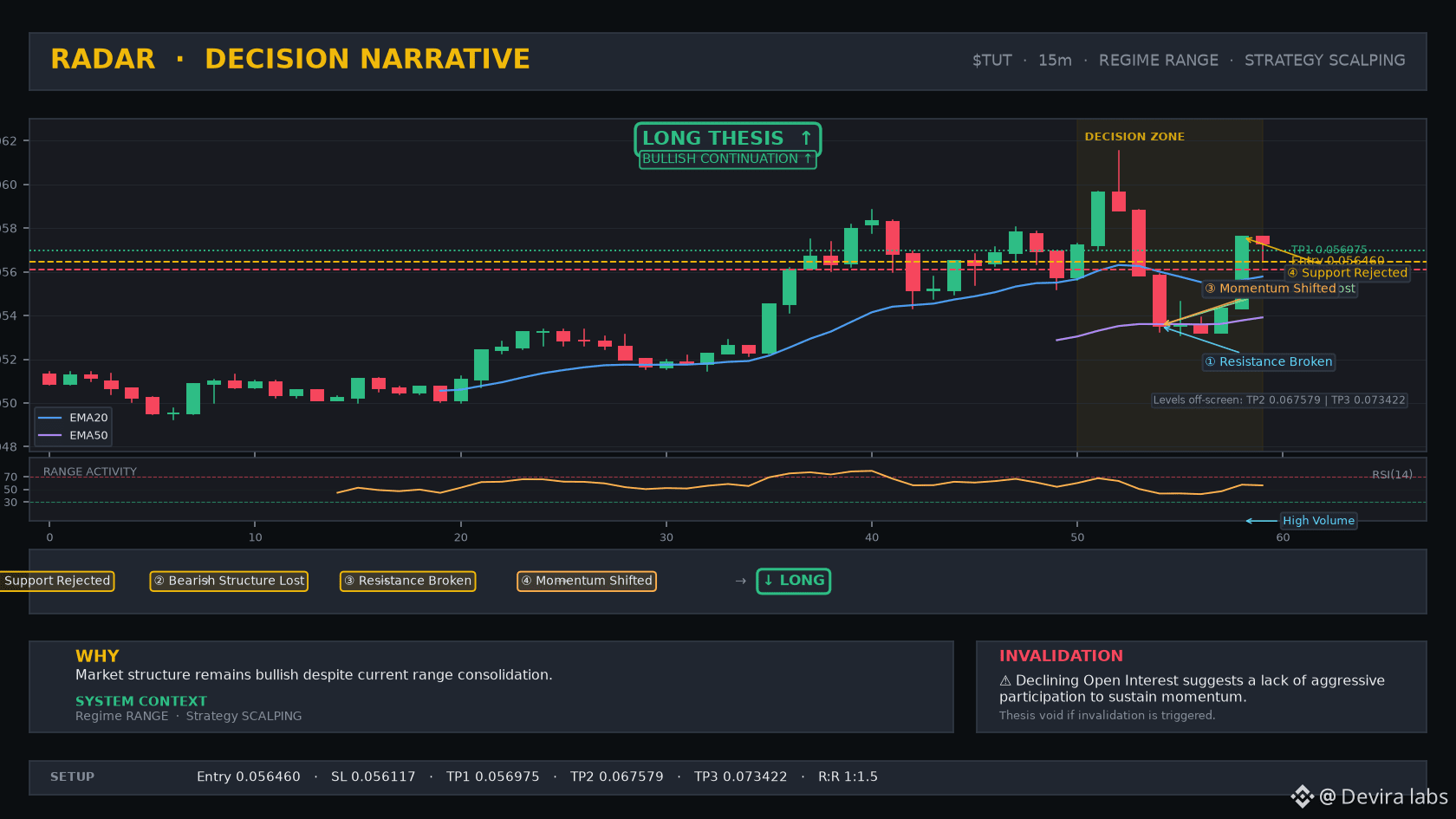Click the EMA20 legend entry

tap(73, 418)
